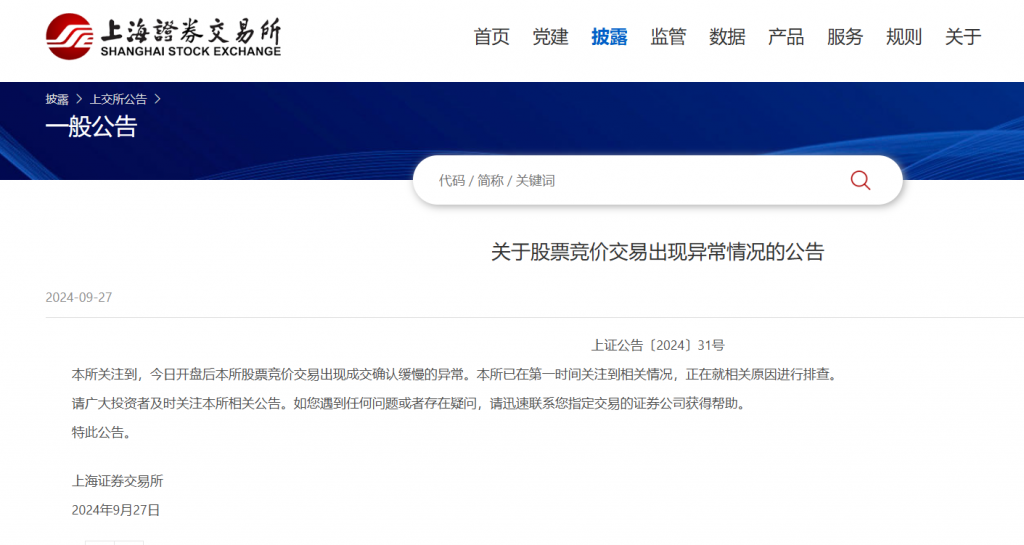
Task: Open the 数据 menu item
Action: pos(727,37)
